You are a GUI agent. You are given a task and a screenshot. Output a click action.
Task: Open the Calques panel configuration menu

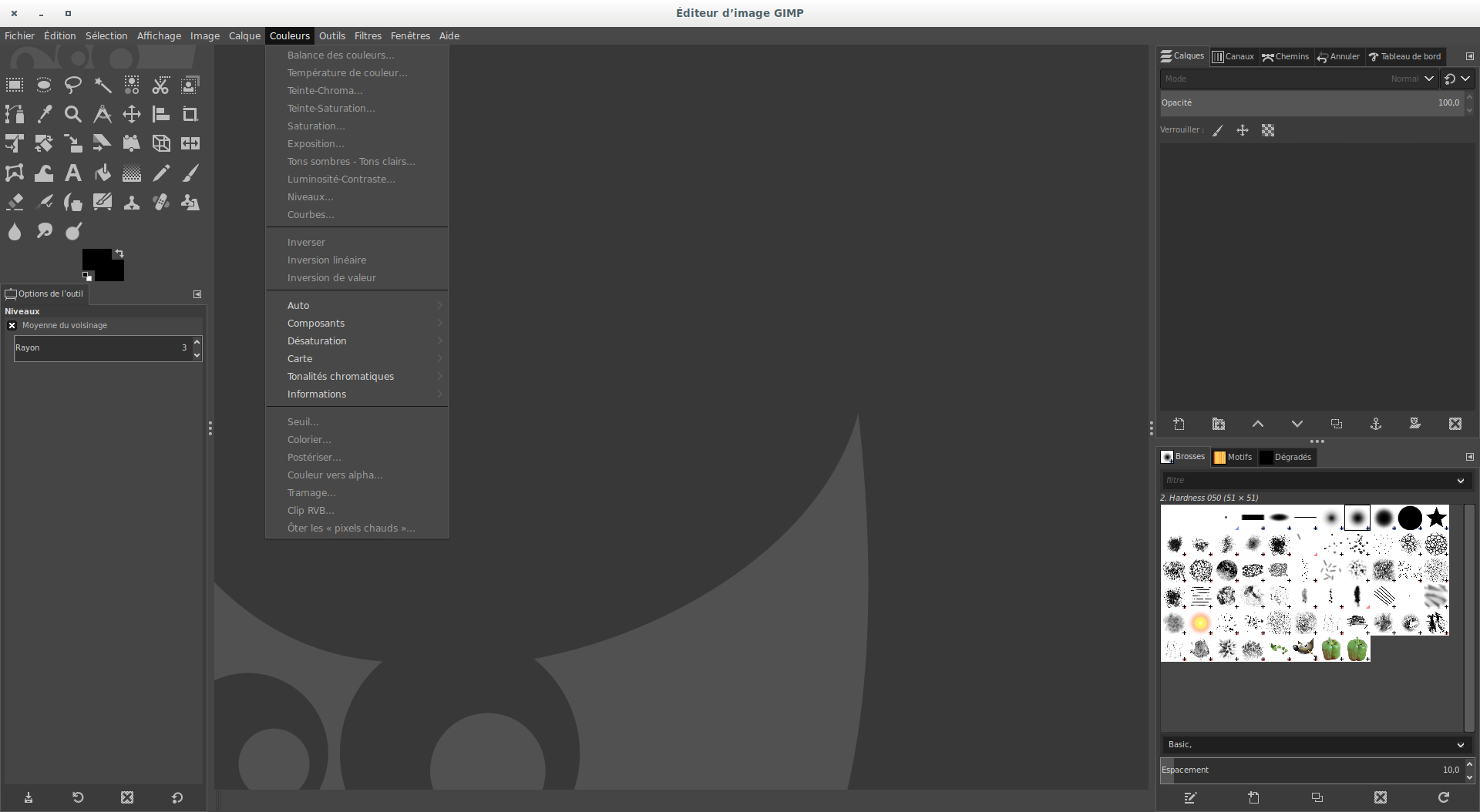point(1469,56)
